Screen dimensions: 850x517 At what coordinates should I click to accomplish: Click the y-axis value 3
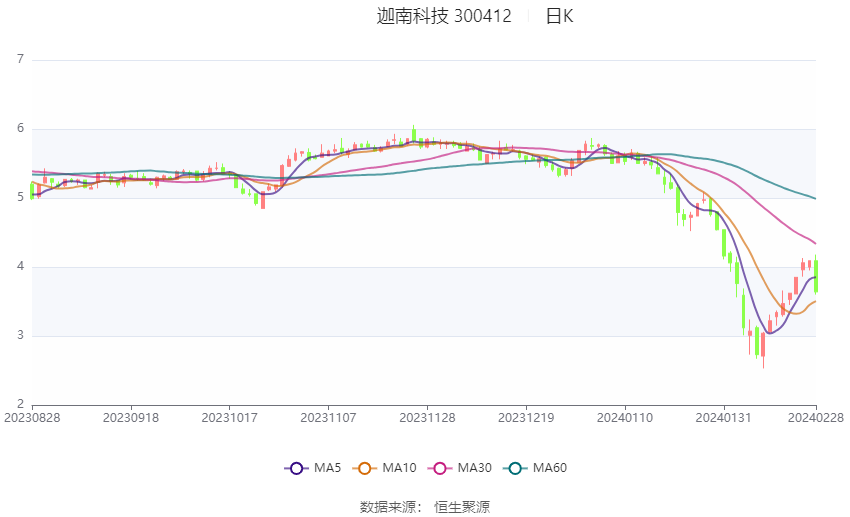(x=21, y=335)
